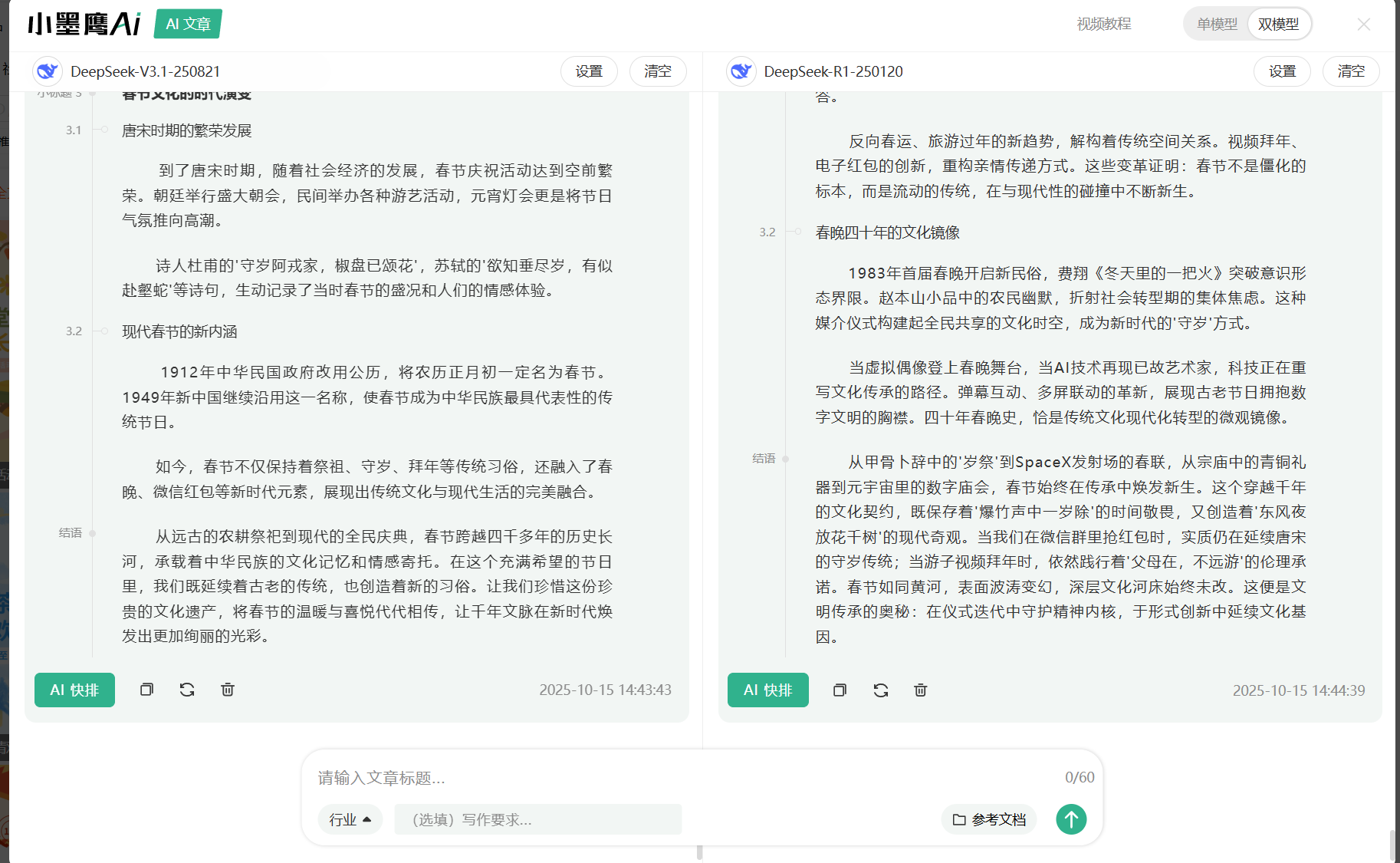
Task: Open 设置 for DeepSeek-V3.1 panel
Action: (589, 71)
